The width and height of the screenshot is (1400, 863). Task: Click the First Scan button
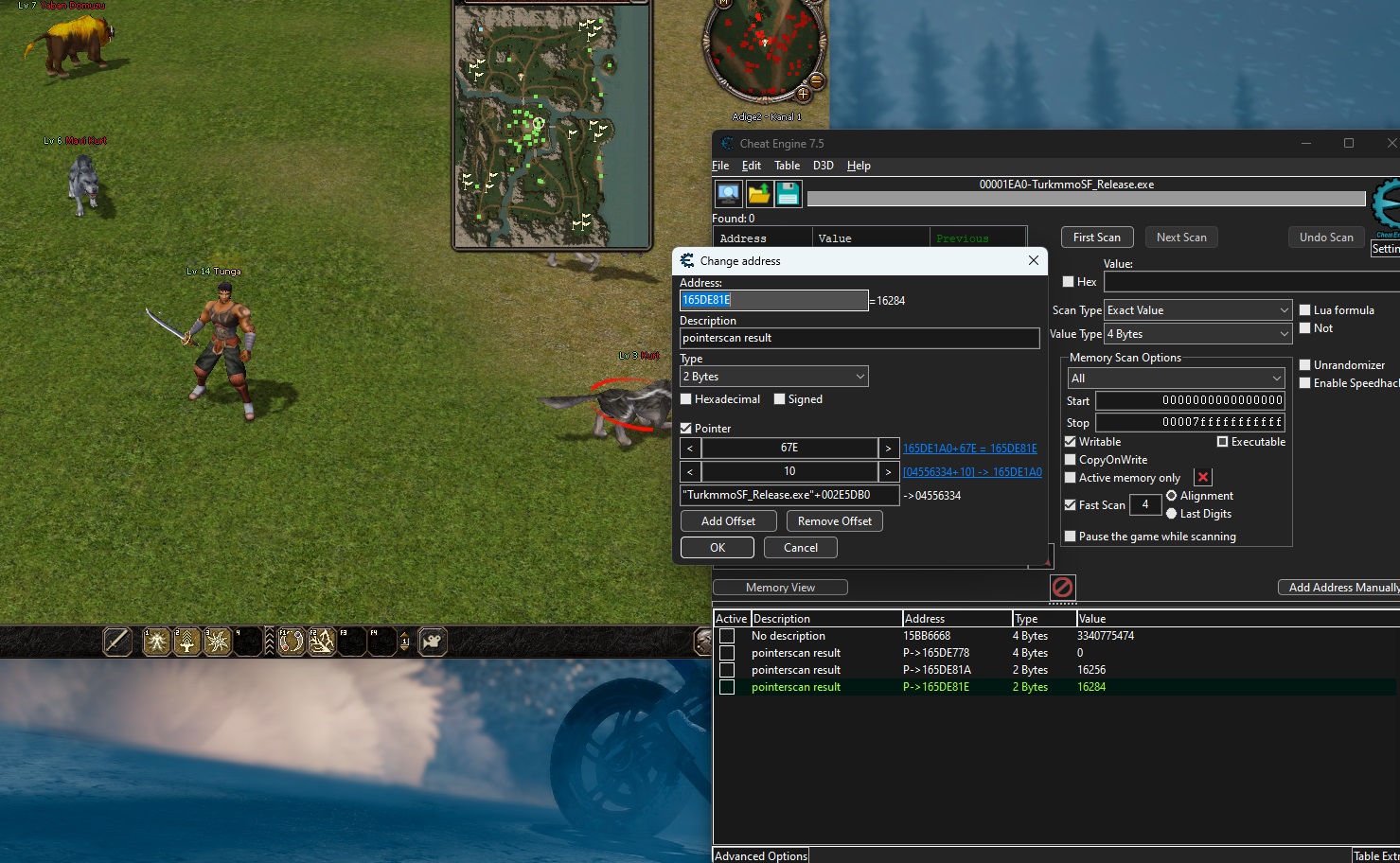pyautogui.click(x=1097, y=238)
